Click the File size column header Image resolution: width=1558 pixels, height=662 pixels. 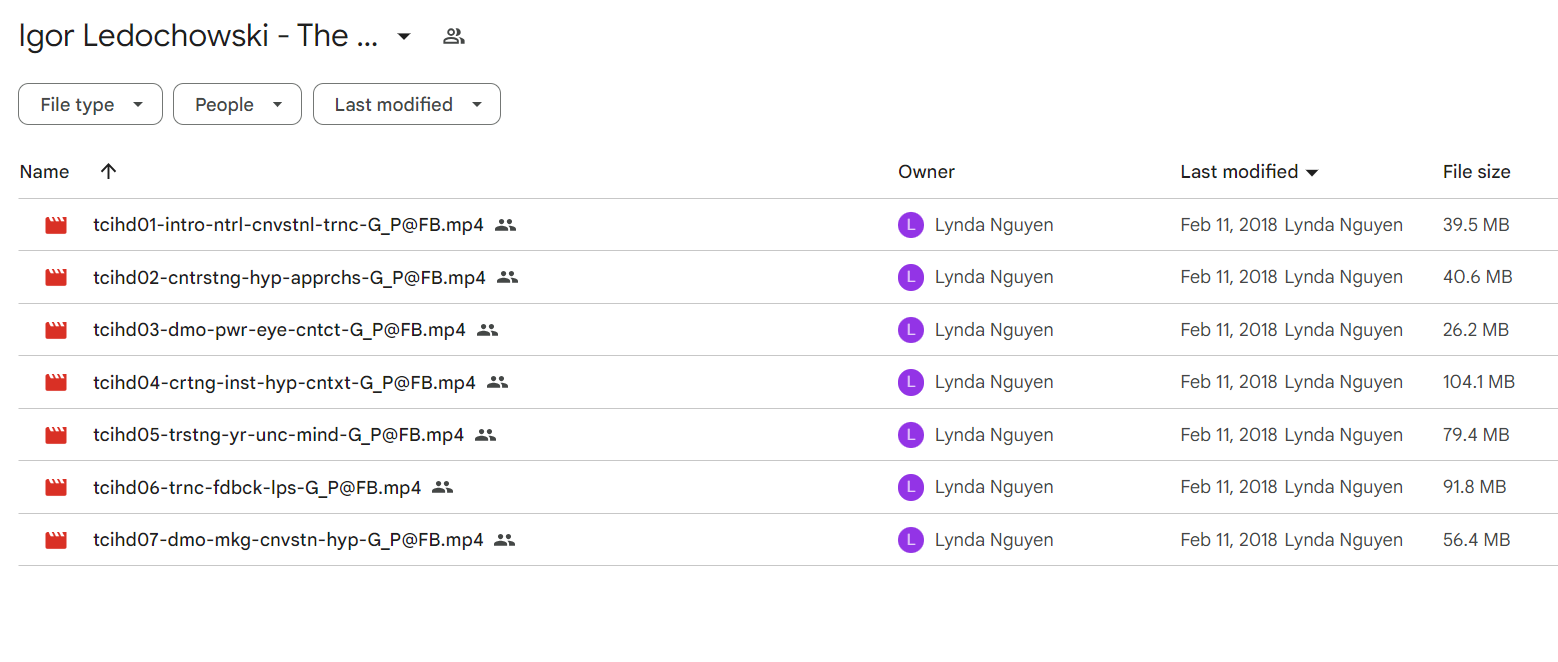point(1476,172)
